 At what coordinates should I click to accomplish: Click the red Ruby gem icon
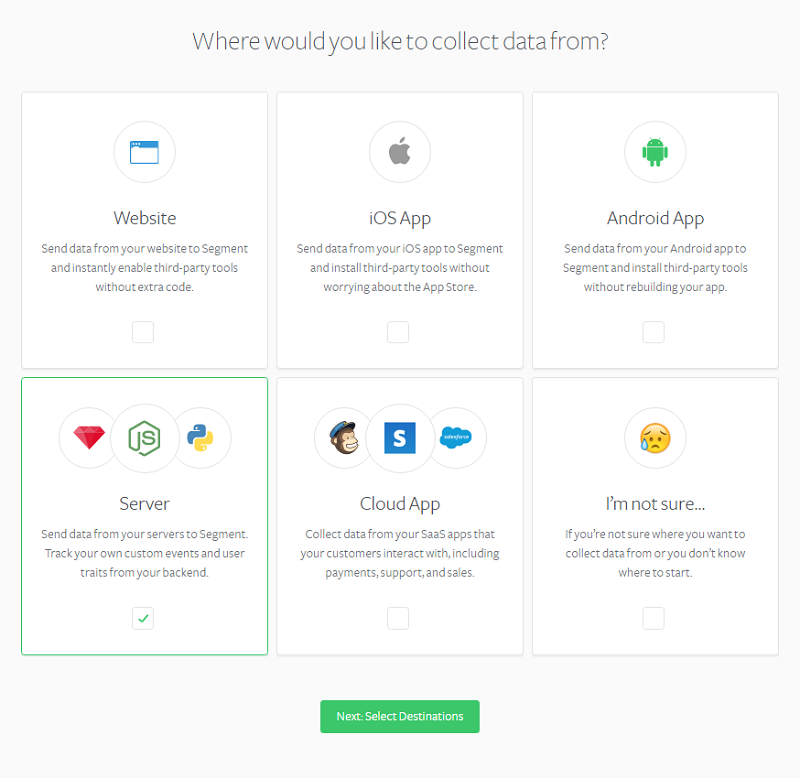(x=89, y=438)
